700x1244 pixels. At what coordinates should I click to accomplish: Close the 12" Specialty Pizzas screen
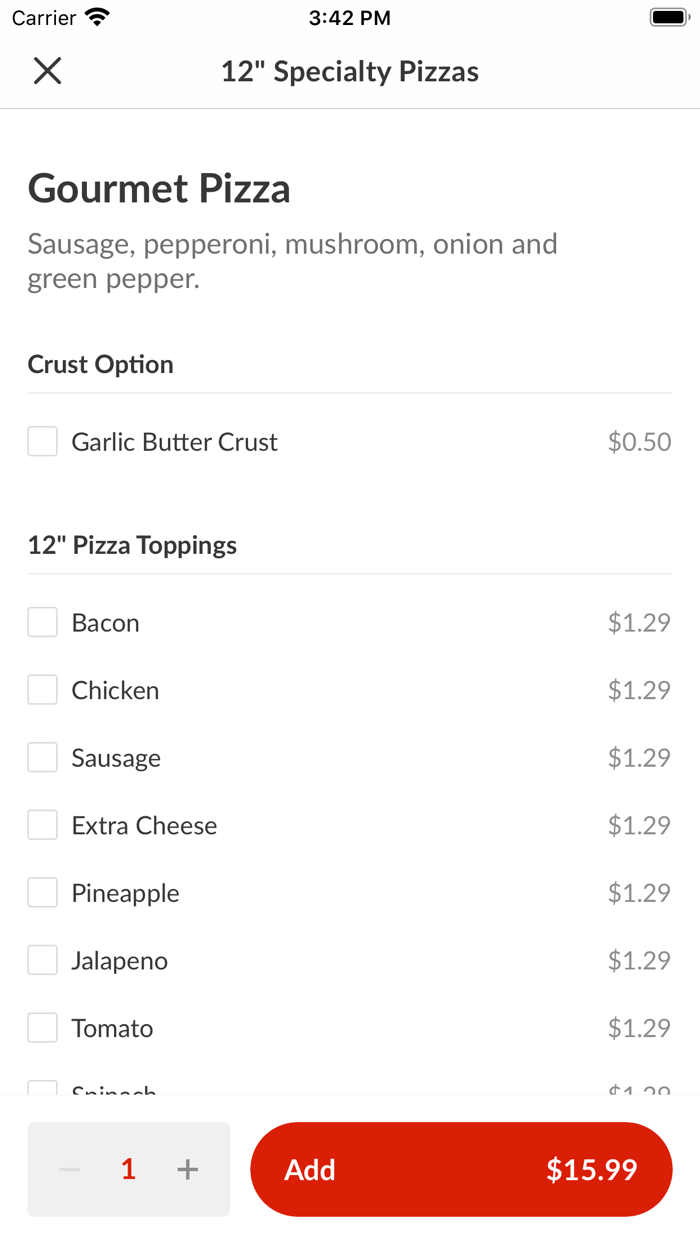tap(47, 70)
